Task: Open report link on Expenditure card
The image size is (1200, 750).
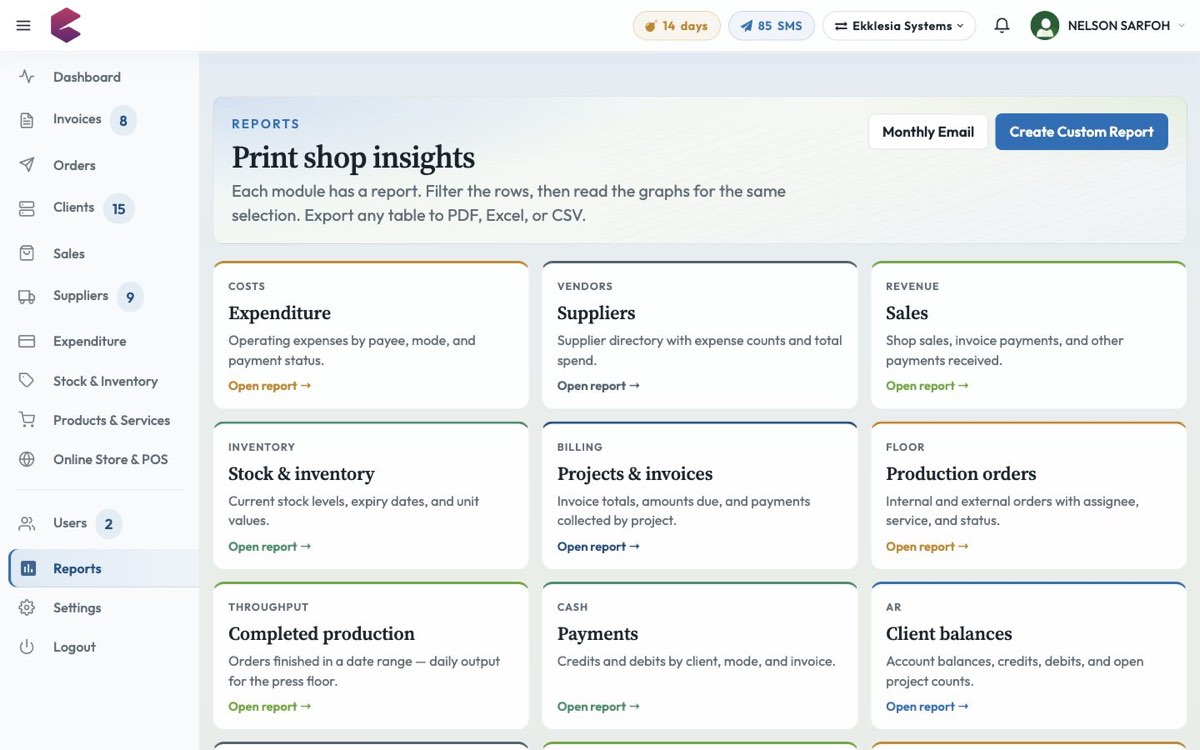Action: 269,386
